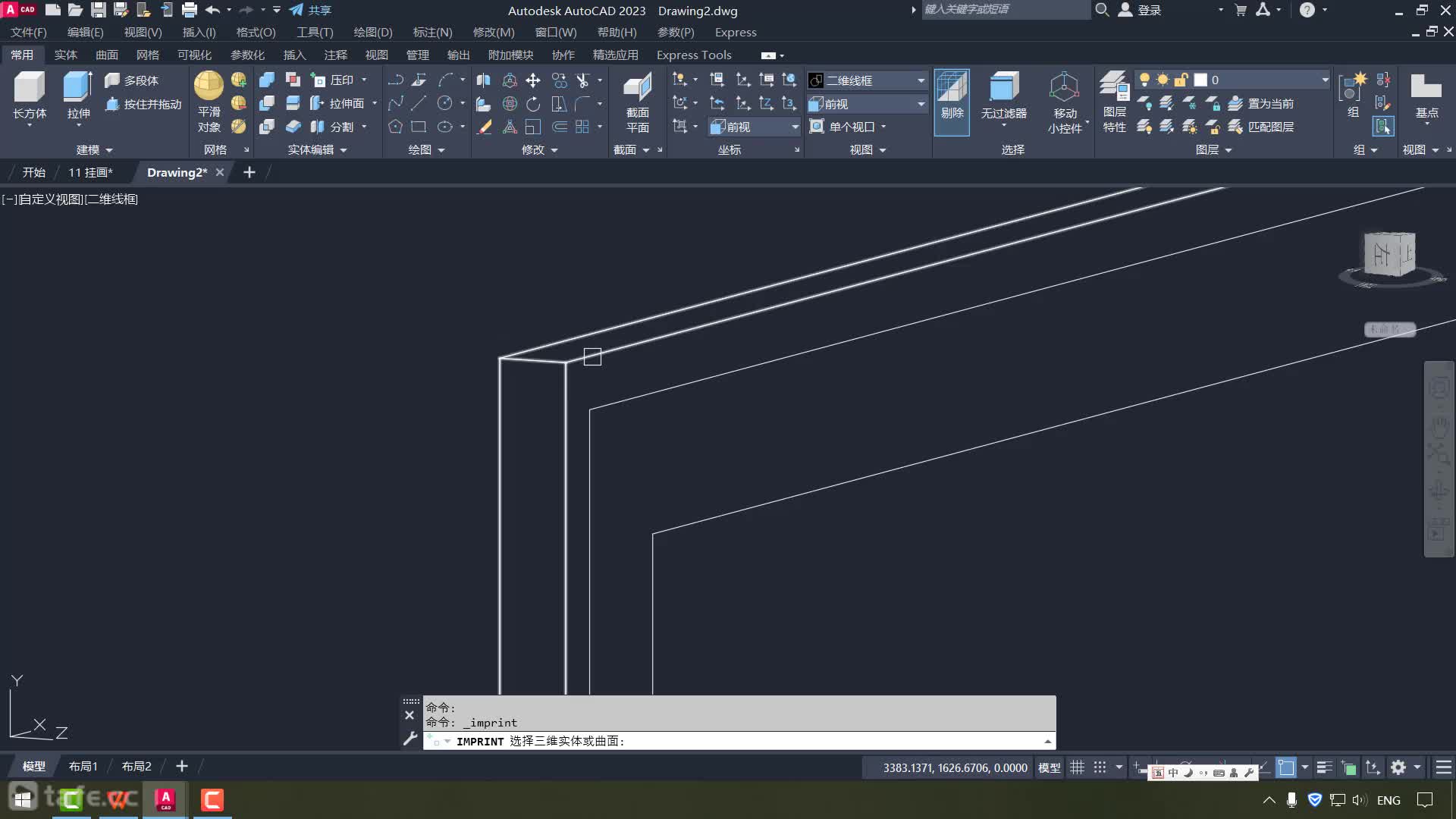Open the status bar customization menu
Screen dimensions: 1456x819
coord(1444,767)
